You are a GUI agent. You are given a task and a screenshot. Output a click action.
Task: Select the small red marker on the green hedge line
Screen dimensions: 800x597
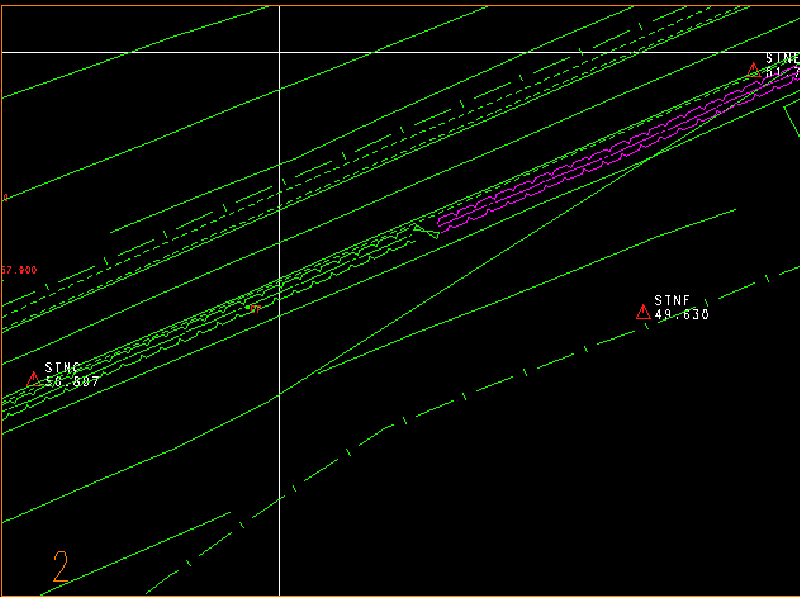(x=254, y=308)
